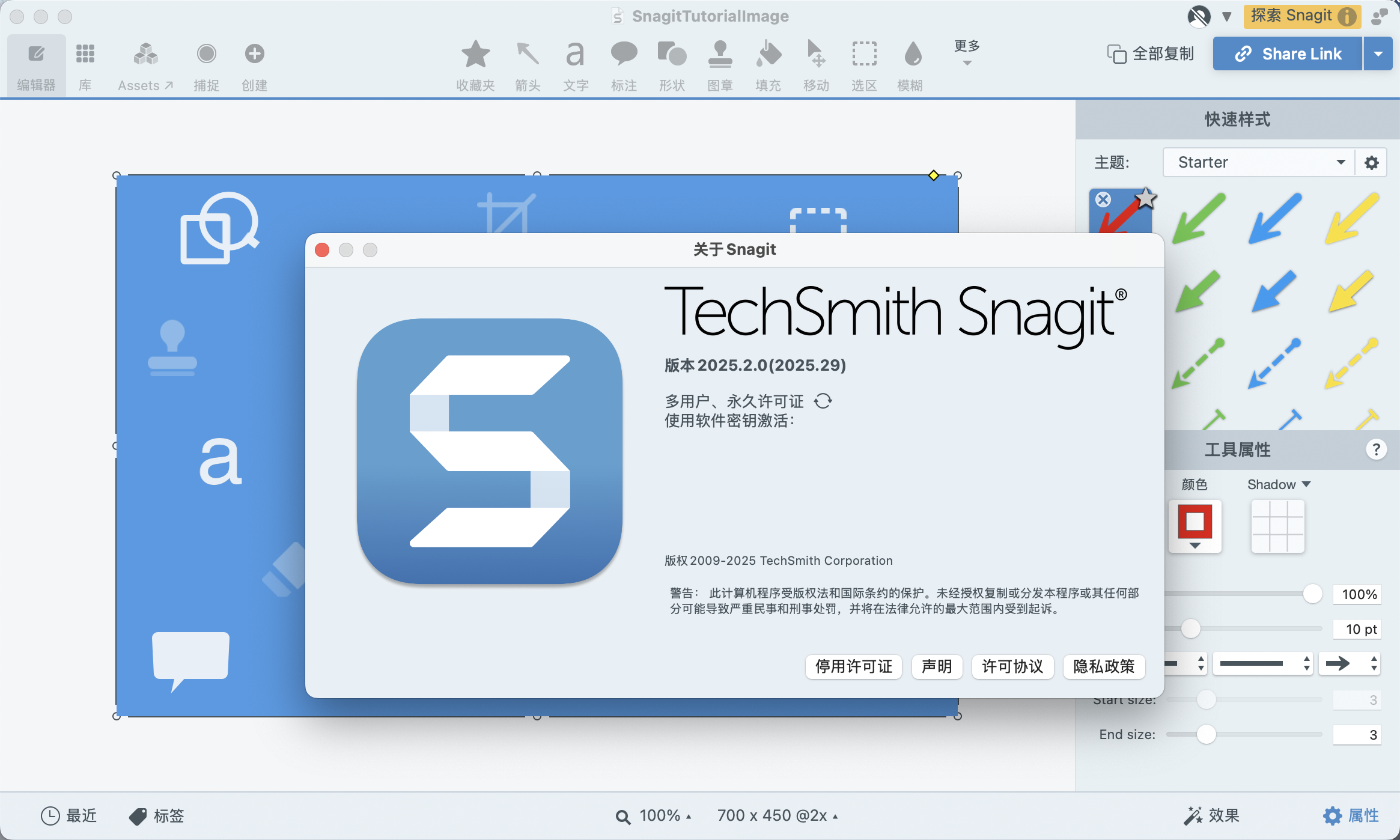Adjust the End size slider
The image size is (1400, 840).
pos(1206,734)
